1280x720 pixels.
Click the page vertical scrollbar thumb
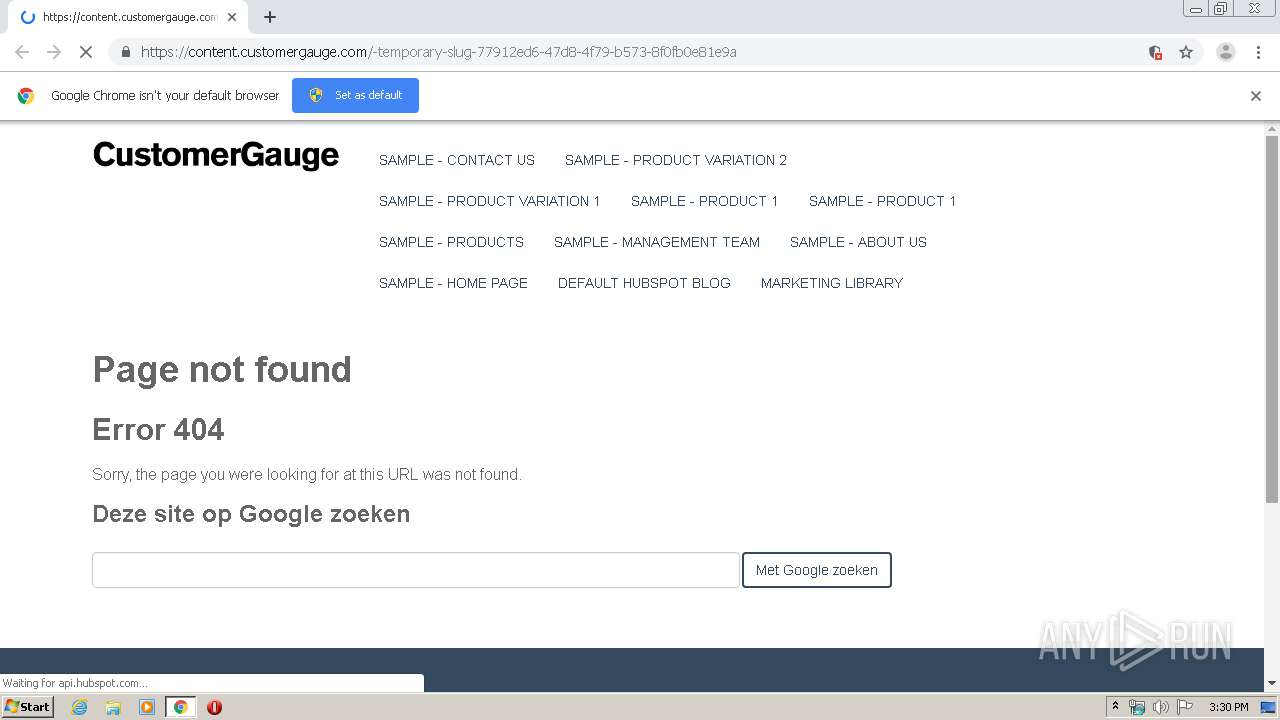(1272, 320)
